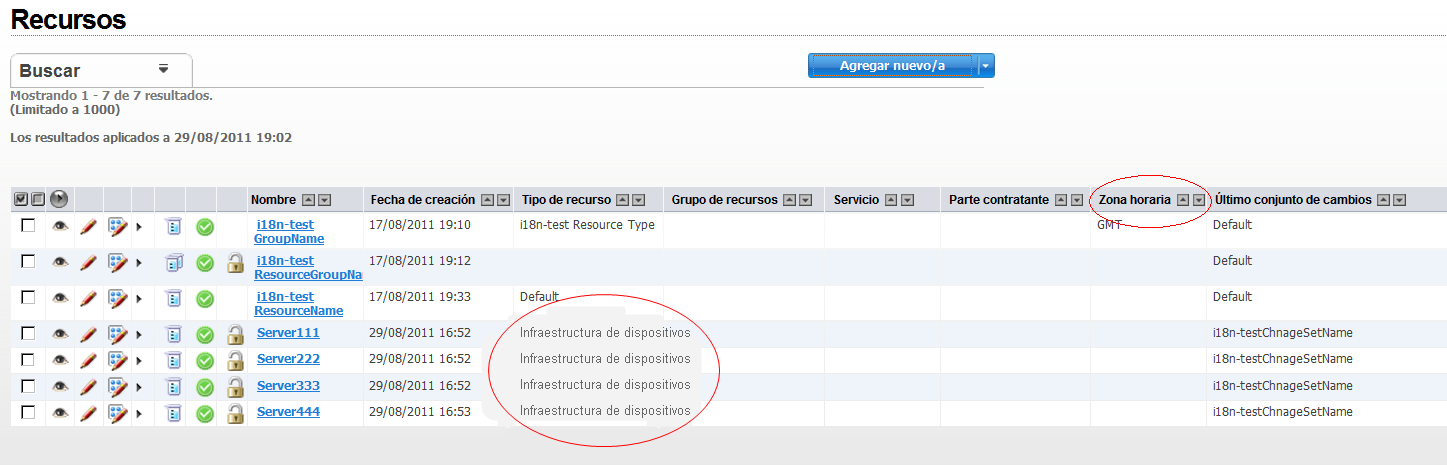Viewport: 1447px width, 465px height.
Task: Check the select-all box in table header
Action: pyautogui.click(x=21, y=199)
